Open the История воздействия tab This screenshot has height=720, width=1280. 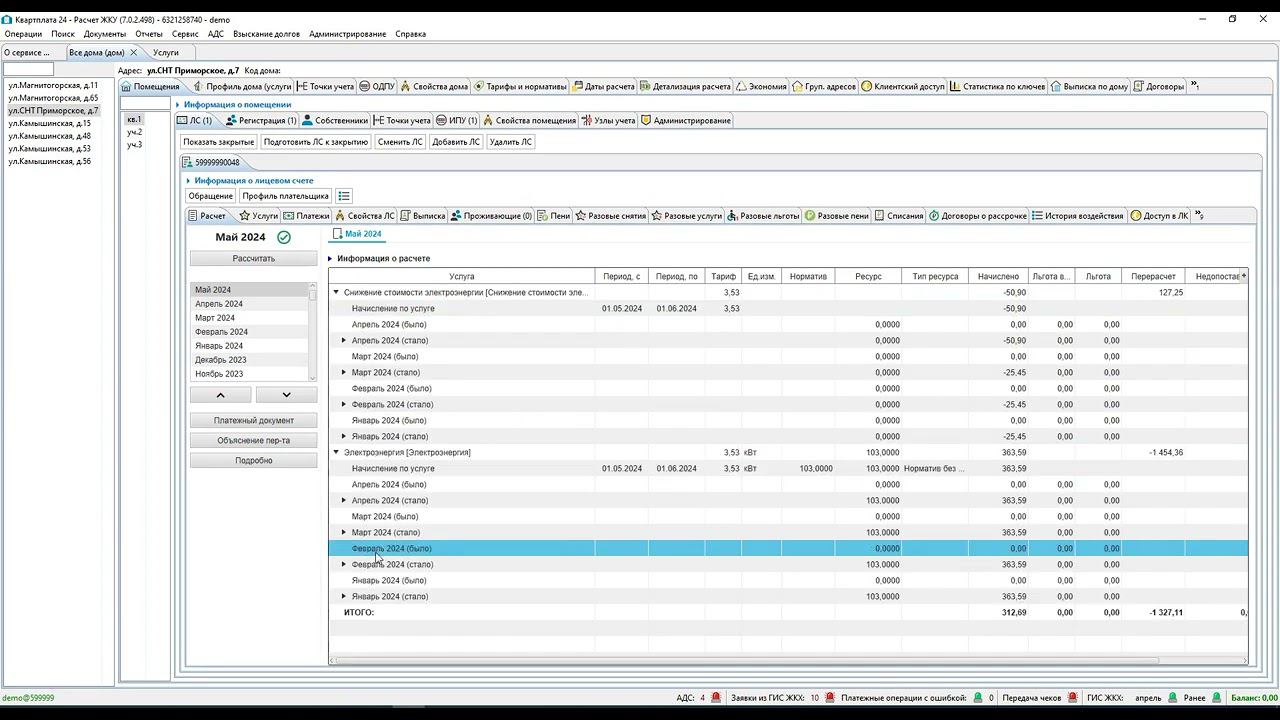click(x=1078, y=215)
